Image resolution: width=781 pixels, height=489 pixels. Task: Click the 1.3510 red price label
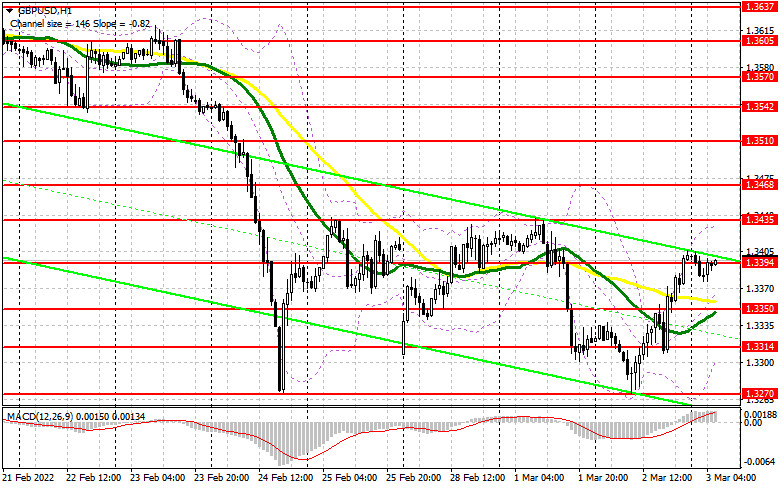(759, 141)
